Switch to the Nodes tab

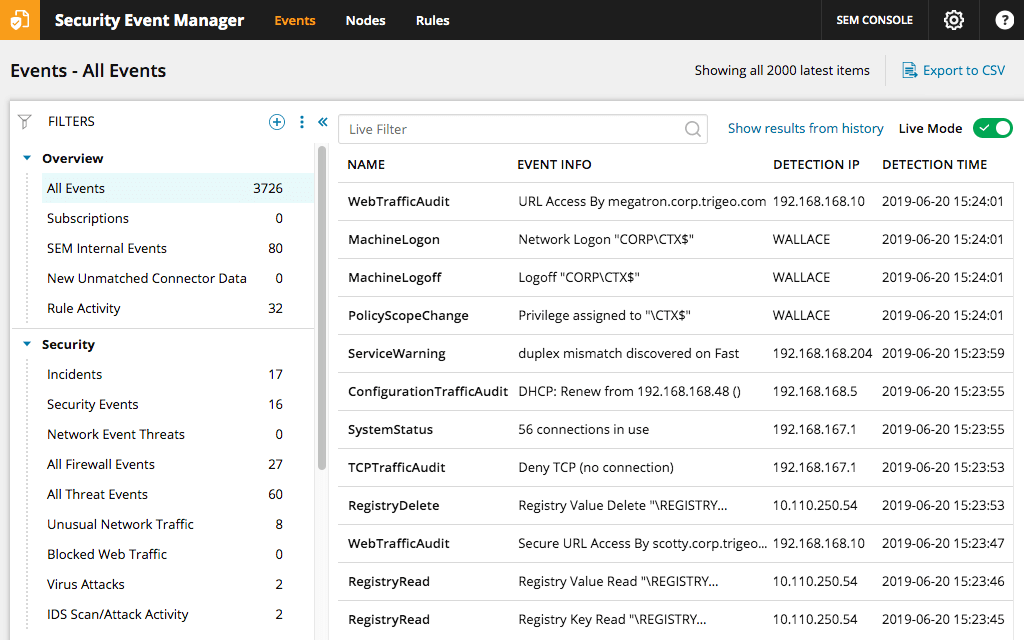pyautogui.click(x=365, y=20)
